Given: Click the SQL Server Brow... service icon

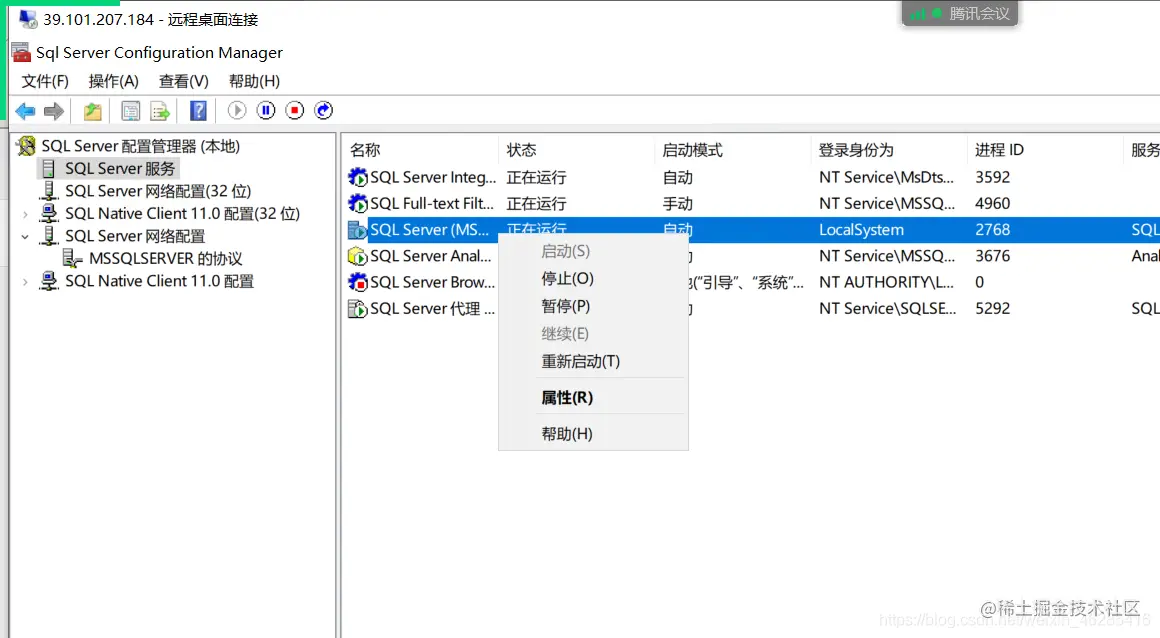Looking at the screenshot, I should point(357,282).
